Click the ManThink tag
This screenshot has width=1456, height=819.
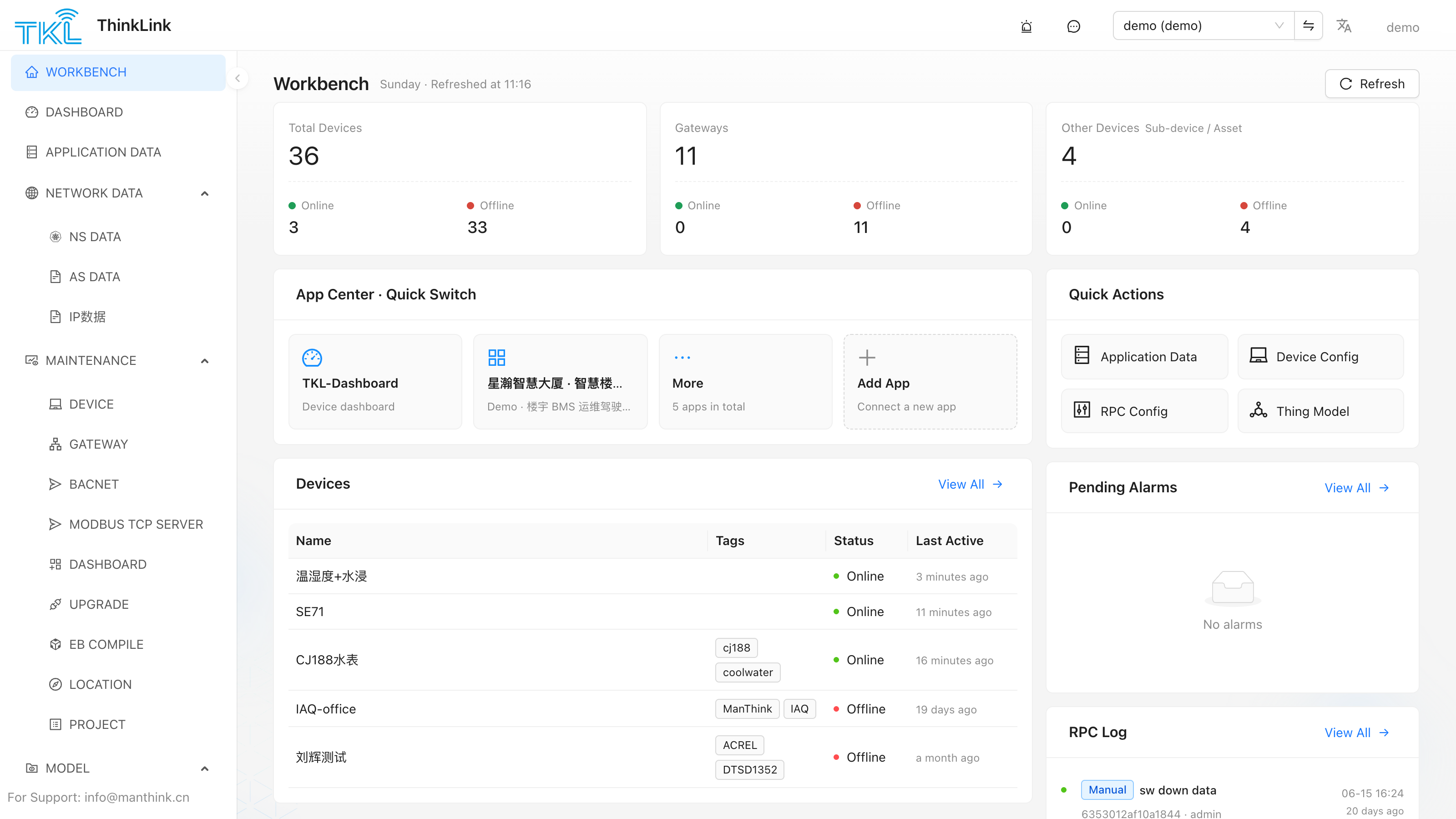pyautogui.click(x=747, y=709)
